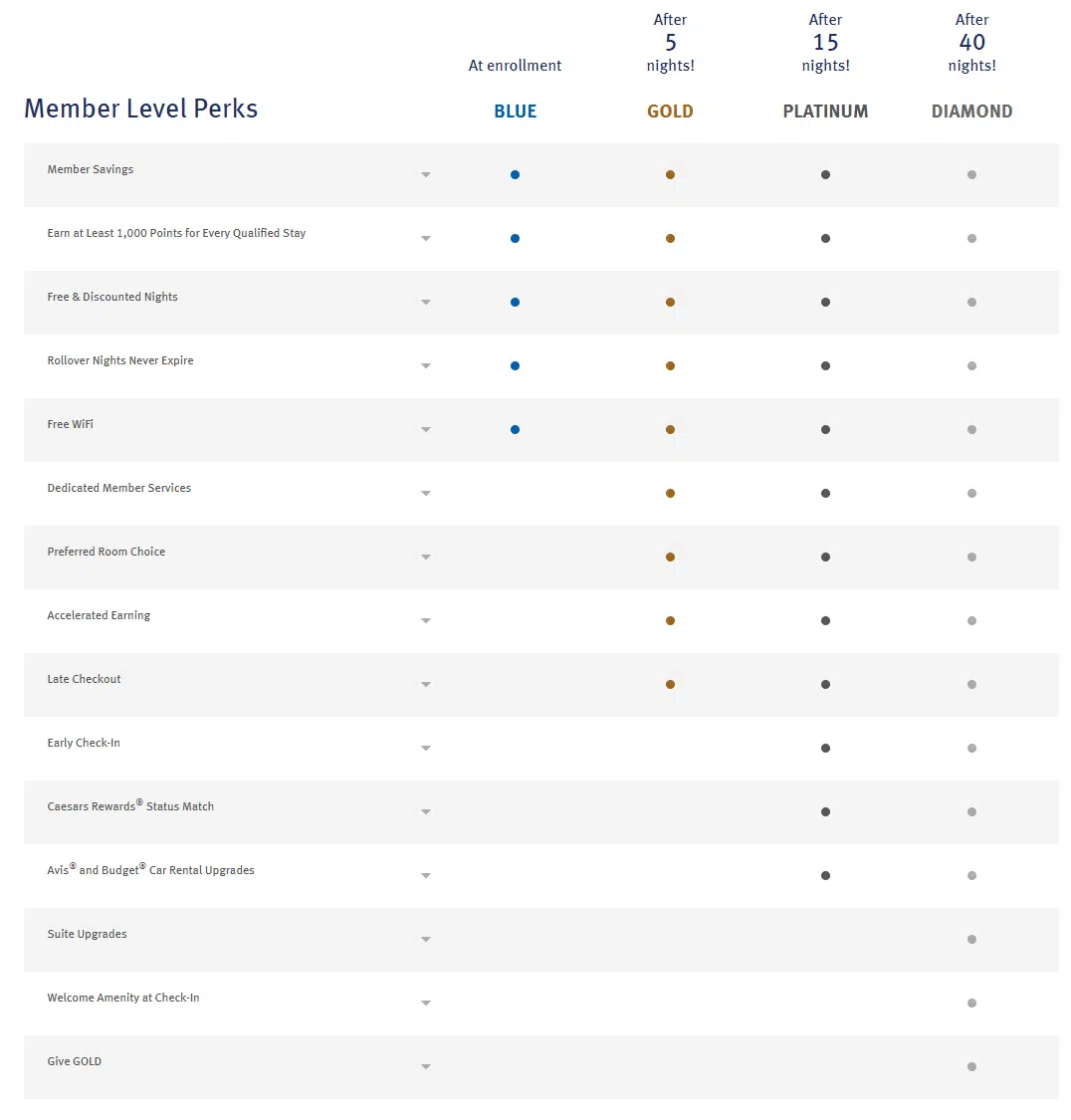Click the Avis and Budget Car Rental Upgrades label
The width and height of the screenshot is (1071, 1120).
click(x=150, y=870)
